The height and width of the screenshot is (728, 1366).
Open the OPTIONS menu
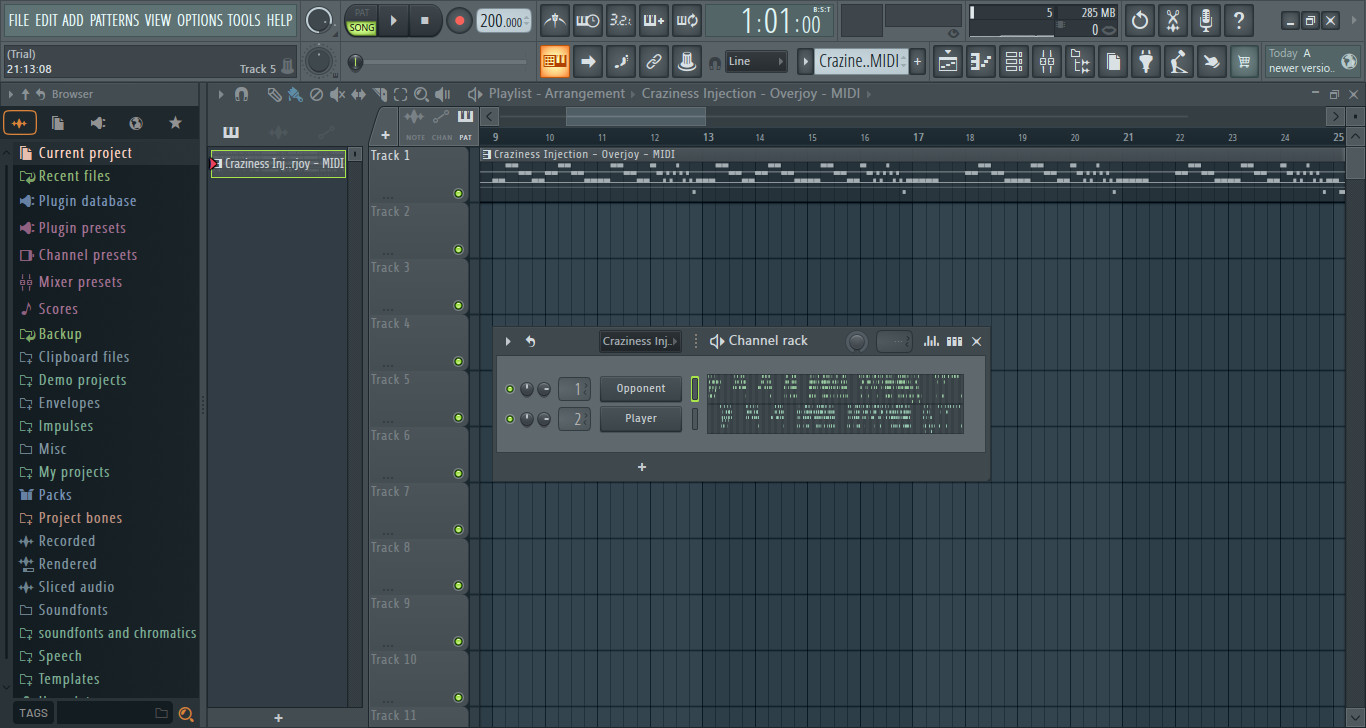pos(200,19)
